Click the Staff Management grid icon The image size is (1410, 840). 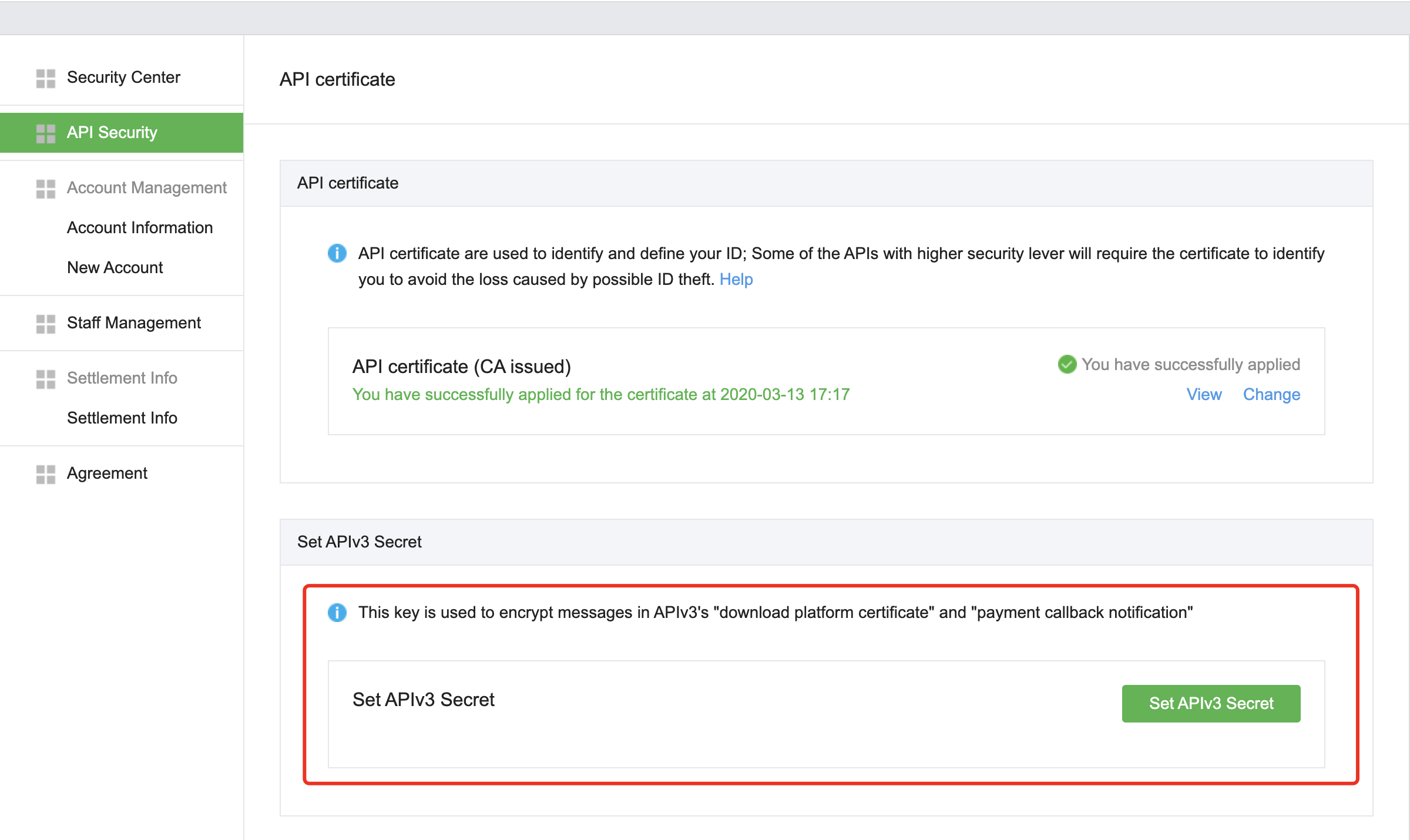(45, 322)
